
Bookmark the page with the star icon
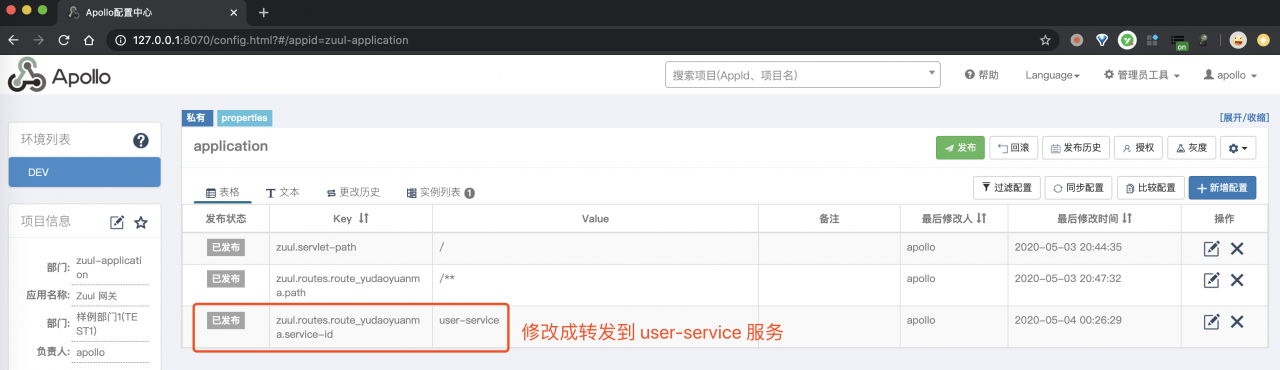pyautogui.click(x=1045, y=40)
